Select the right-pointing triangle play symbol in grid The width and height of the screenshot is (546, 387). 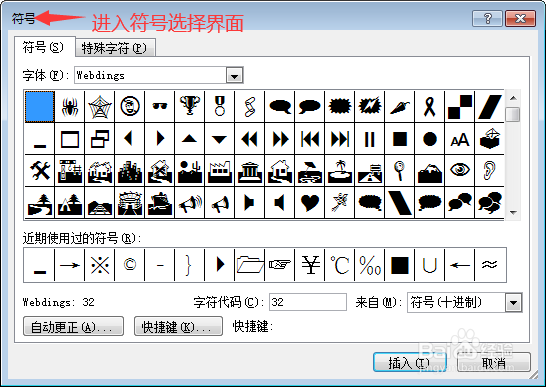[x=159, y=139]
